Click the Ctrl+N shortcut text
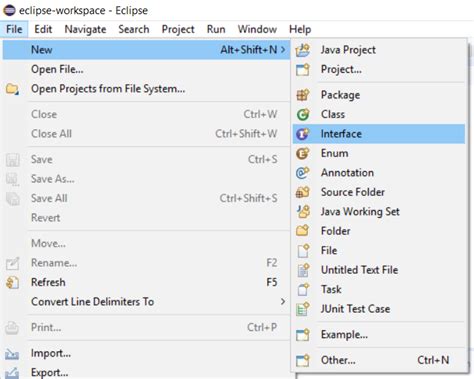This screenshot has height=379, width=474. 433,360
